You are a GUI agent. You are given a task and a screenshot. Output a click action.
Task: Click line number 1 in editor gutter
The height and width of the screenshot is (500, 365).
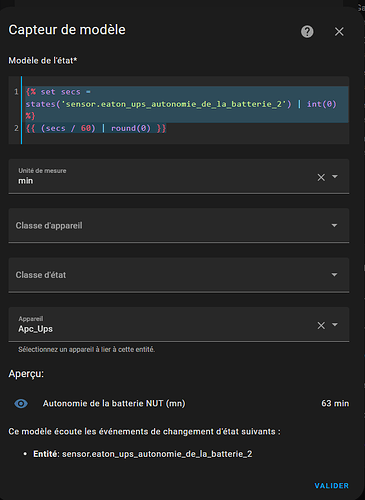pyautogui.click(x=16, y=92)
